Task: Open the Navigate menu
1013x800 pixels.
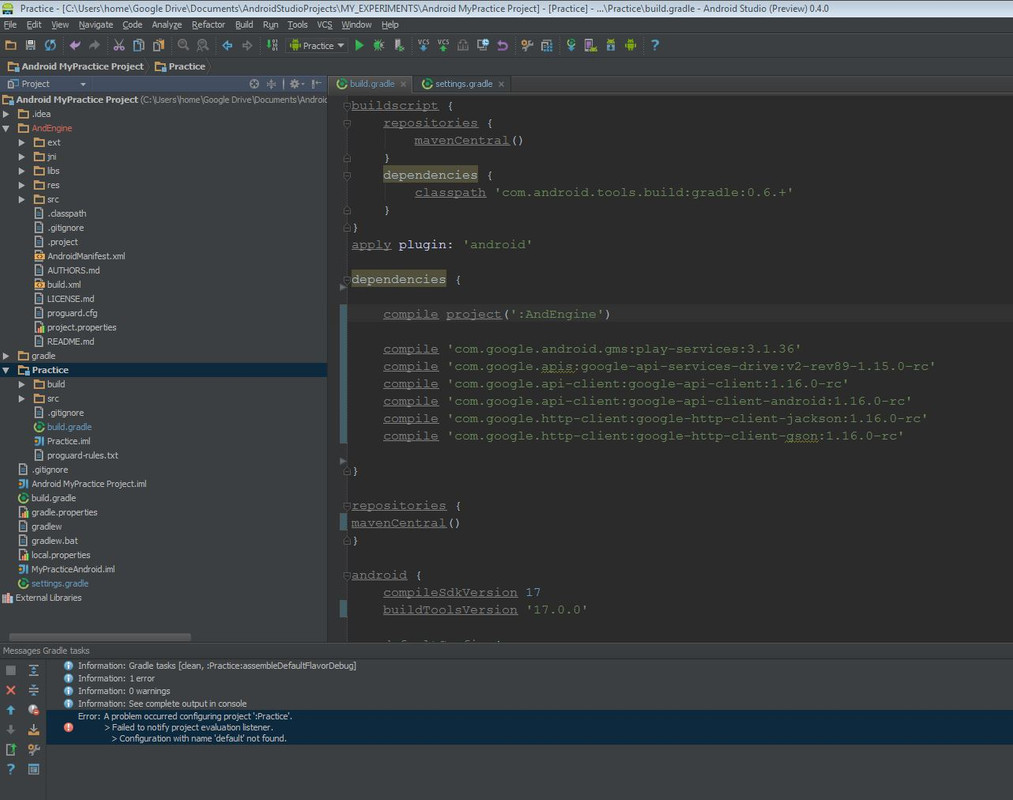Action: pyautogui.click(x=96, y=25)
